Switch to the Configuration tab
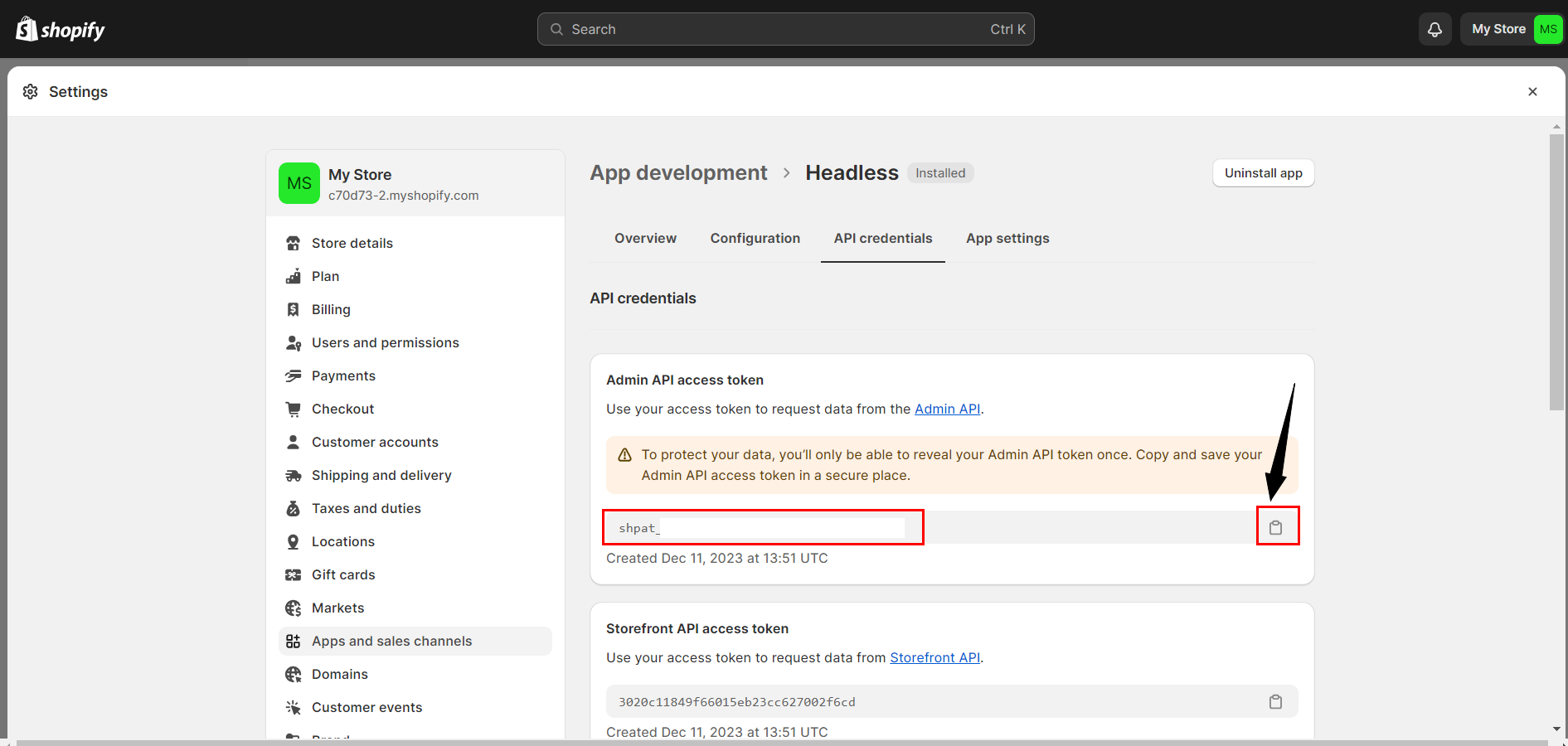1568x746 pixels. 755,239
